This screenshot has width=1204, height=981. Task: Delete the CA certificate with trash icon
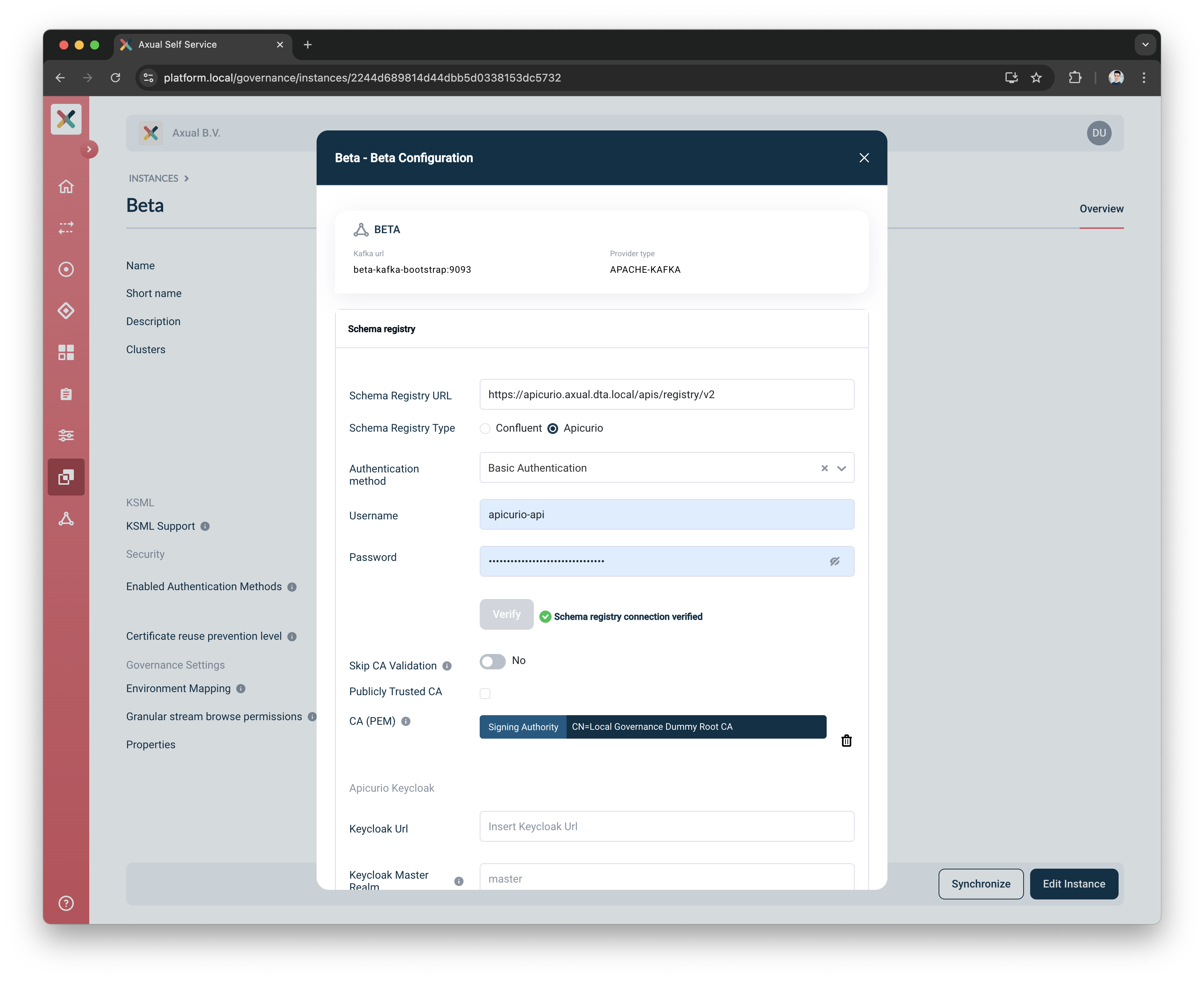click(x=846, y=740)
